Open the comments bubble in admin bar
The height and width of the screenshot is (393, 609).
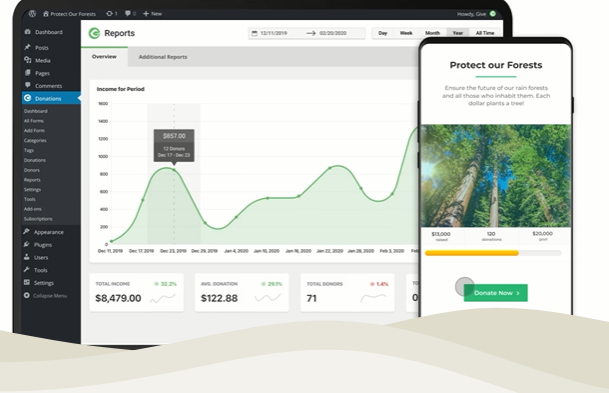click(128, 14)
